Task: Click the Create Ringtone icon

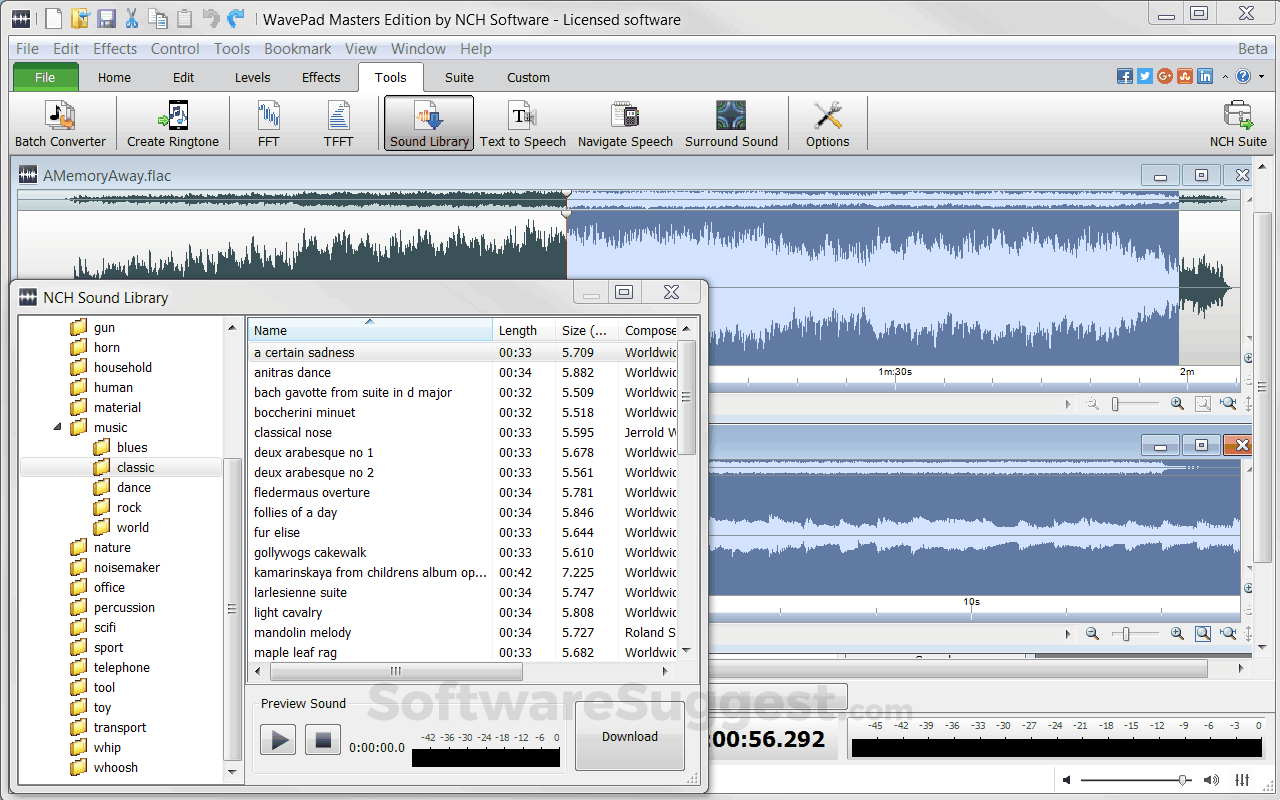Action: pyautogui.click(x=173, y=124)
